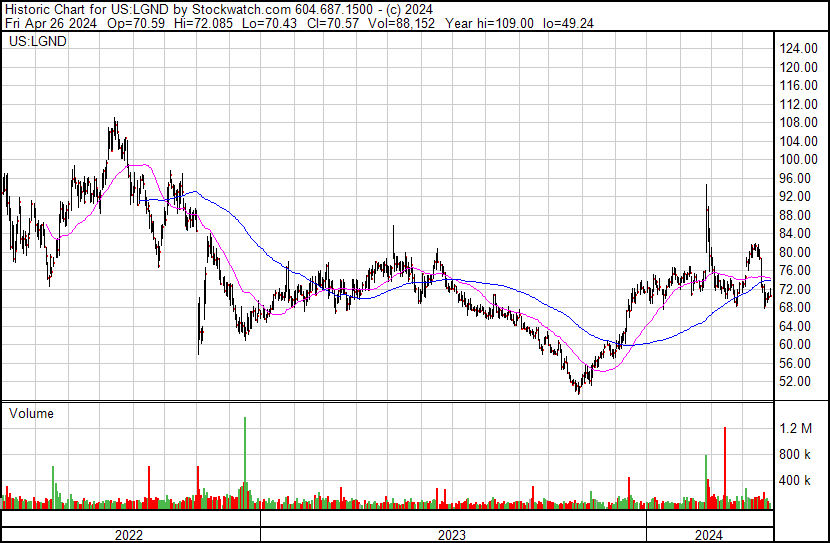Select the 2024 year label on timeline
830x543 pixels.
pyautogui.click(x=709, y=534)
